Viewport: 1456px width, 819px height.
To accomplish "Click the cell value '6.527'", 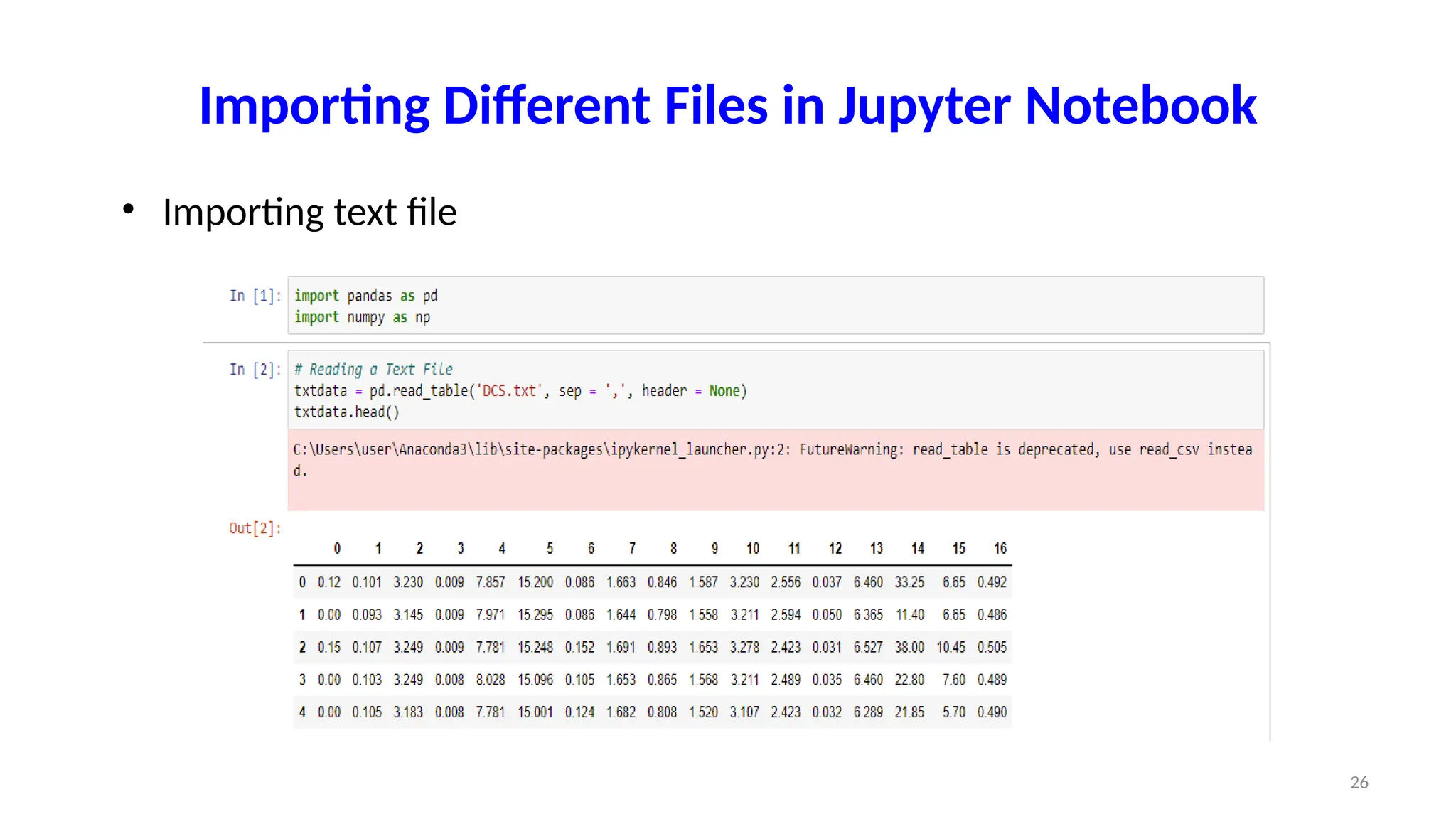I will [x=868, y=648].
